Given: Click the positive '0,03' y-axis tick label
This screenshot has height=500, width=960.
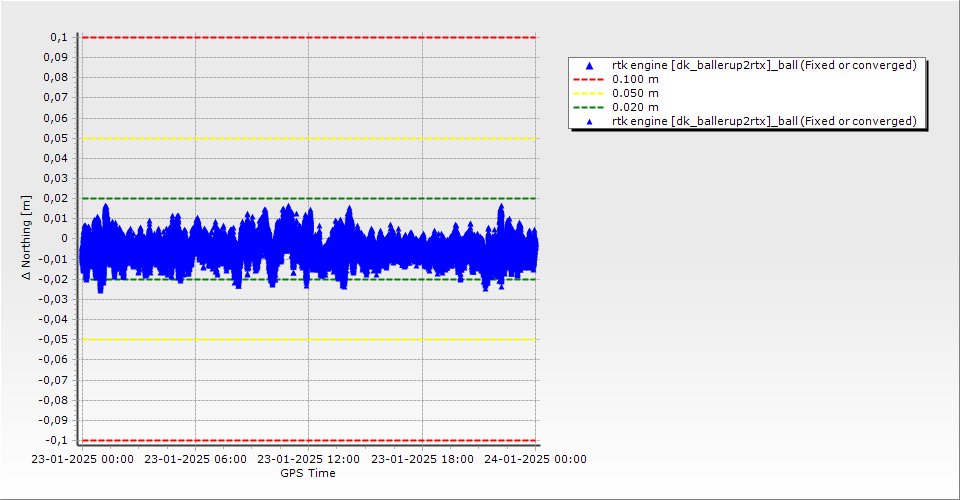Looking at the screenshot, I should [56, 178].
